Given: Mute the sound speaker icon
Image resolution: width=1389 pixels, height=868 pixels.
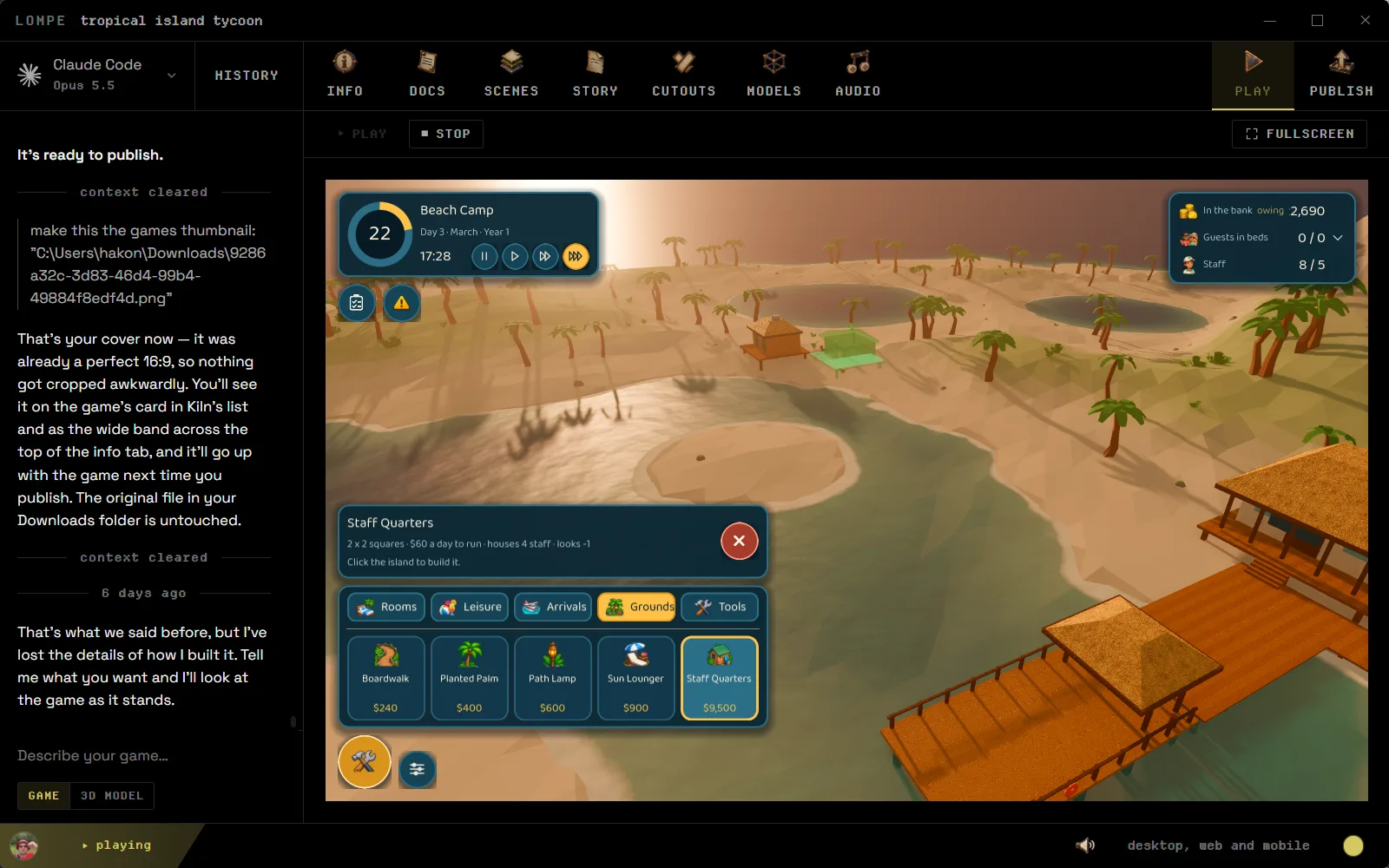Looking at the screenshot, I should pyautogui.click(x=1085, y=845).
